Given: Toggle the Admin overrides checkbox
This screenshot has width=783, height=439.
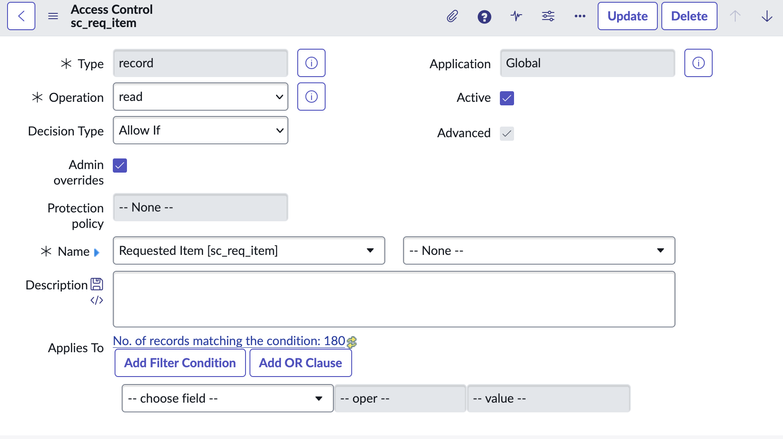Looking at the screenshot, I should click(120, 165).
